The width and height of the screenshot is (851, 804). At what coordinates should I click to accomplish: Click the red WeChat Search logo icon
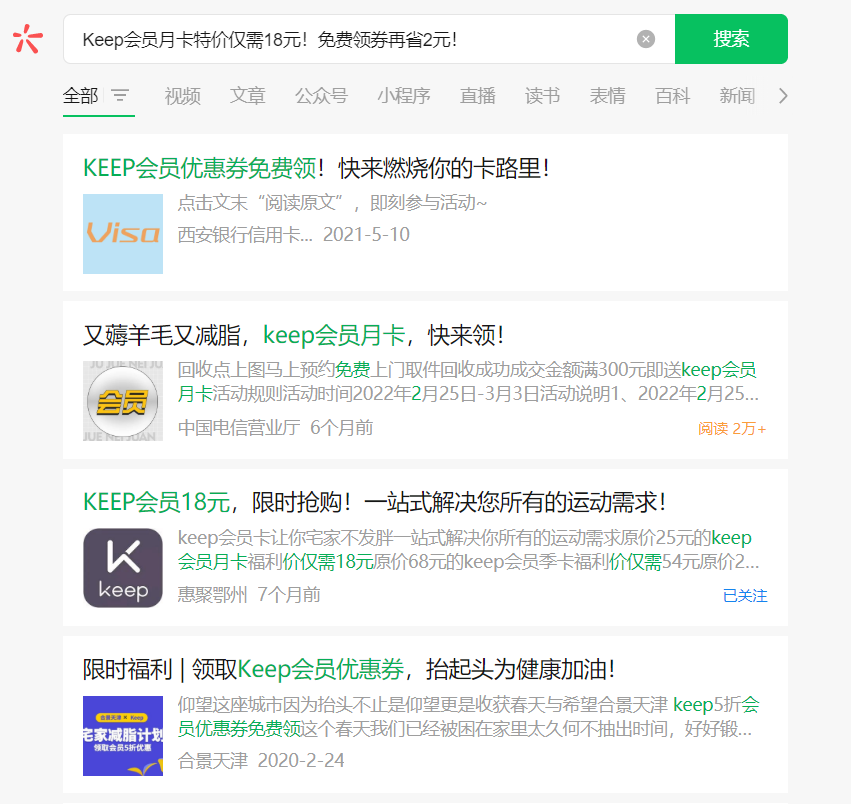28,39
